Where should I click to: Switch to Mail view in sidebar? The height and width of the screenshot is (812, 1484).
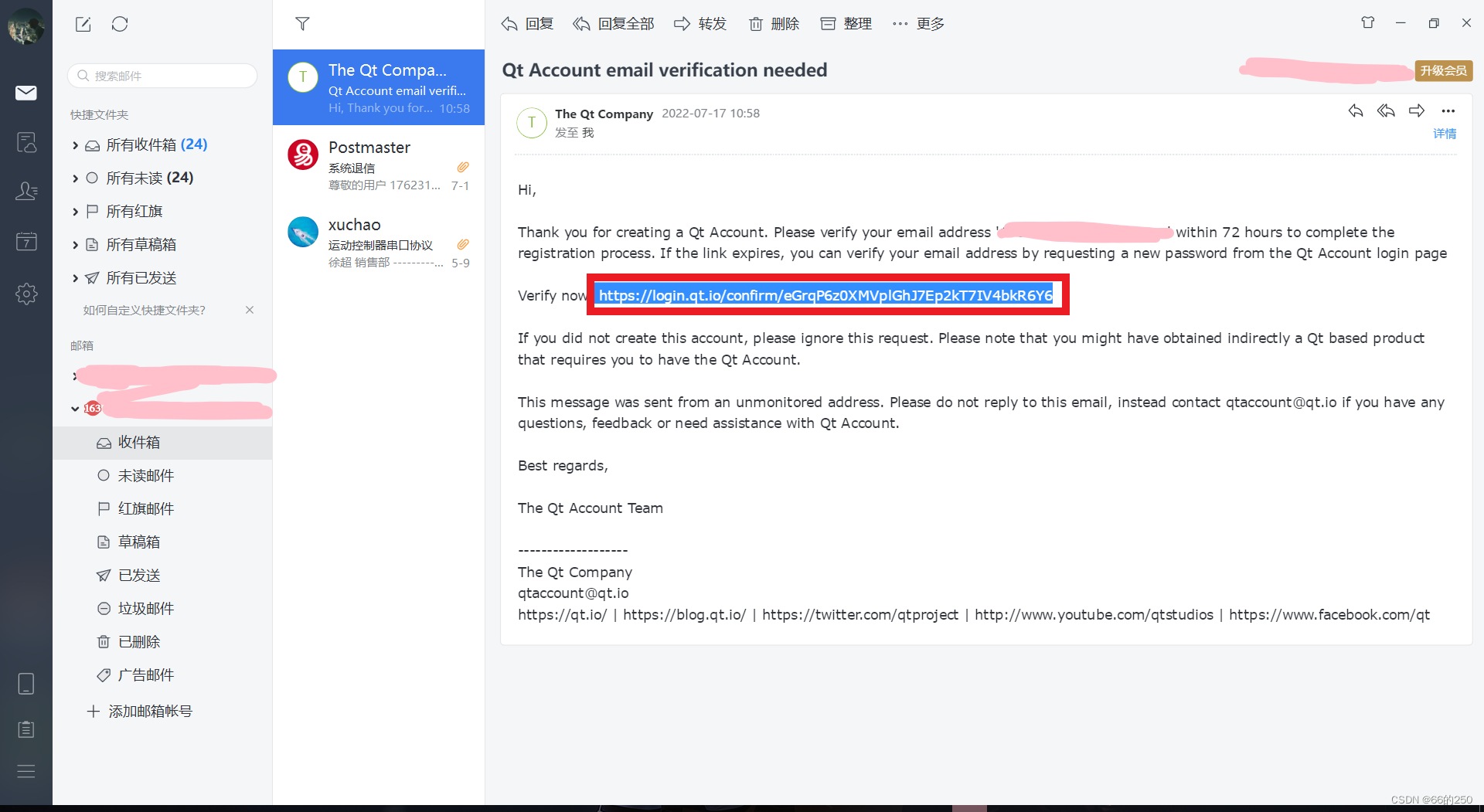(x=26, y=93)
